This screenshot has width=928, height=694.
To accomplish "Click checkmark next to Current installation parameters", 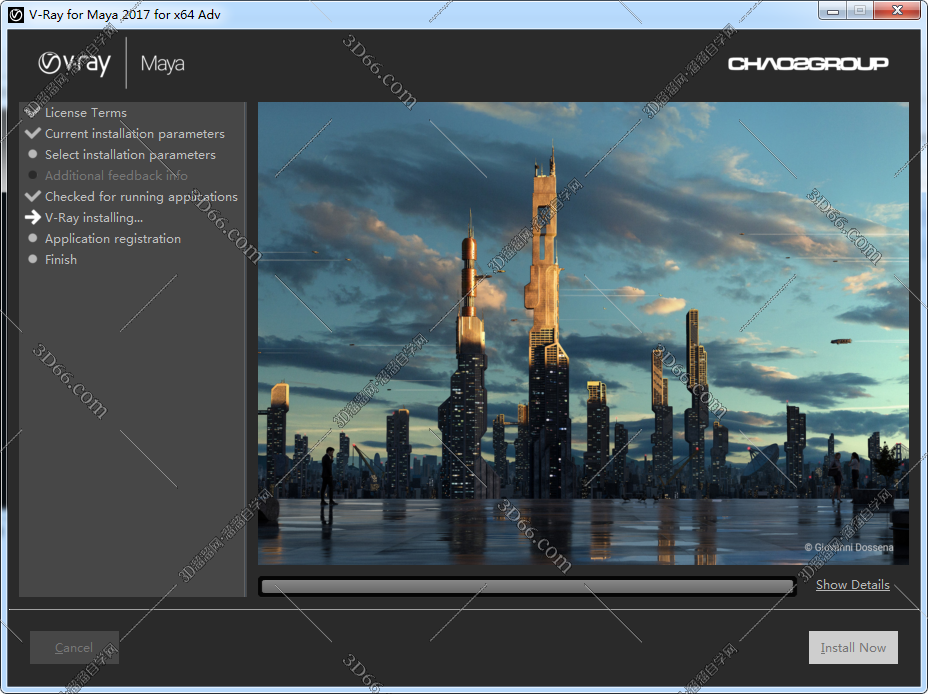I will (33, 133).
